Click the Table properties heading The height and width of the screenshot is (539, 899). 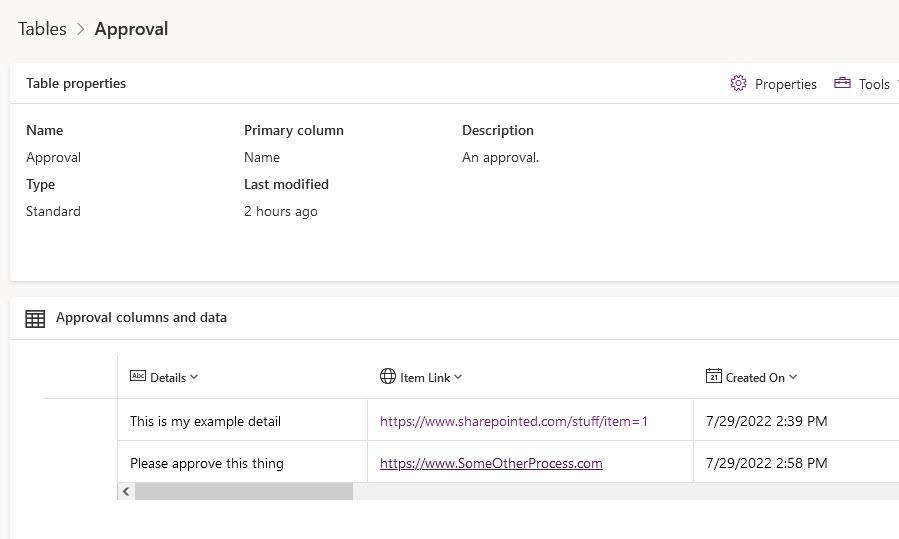click(76, 83)
